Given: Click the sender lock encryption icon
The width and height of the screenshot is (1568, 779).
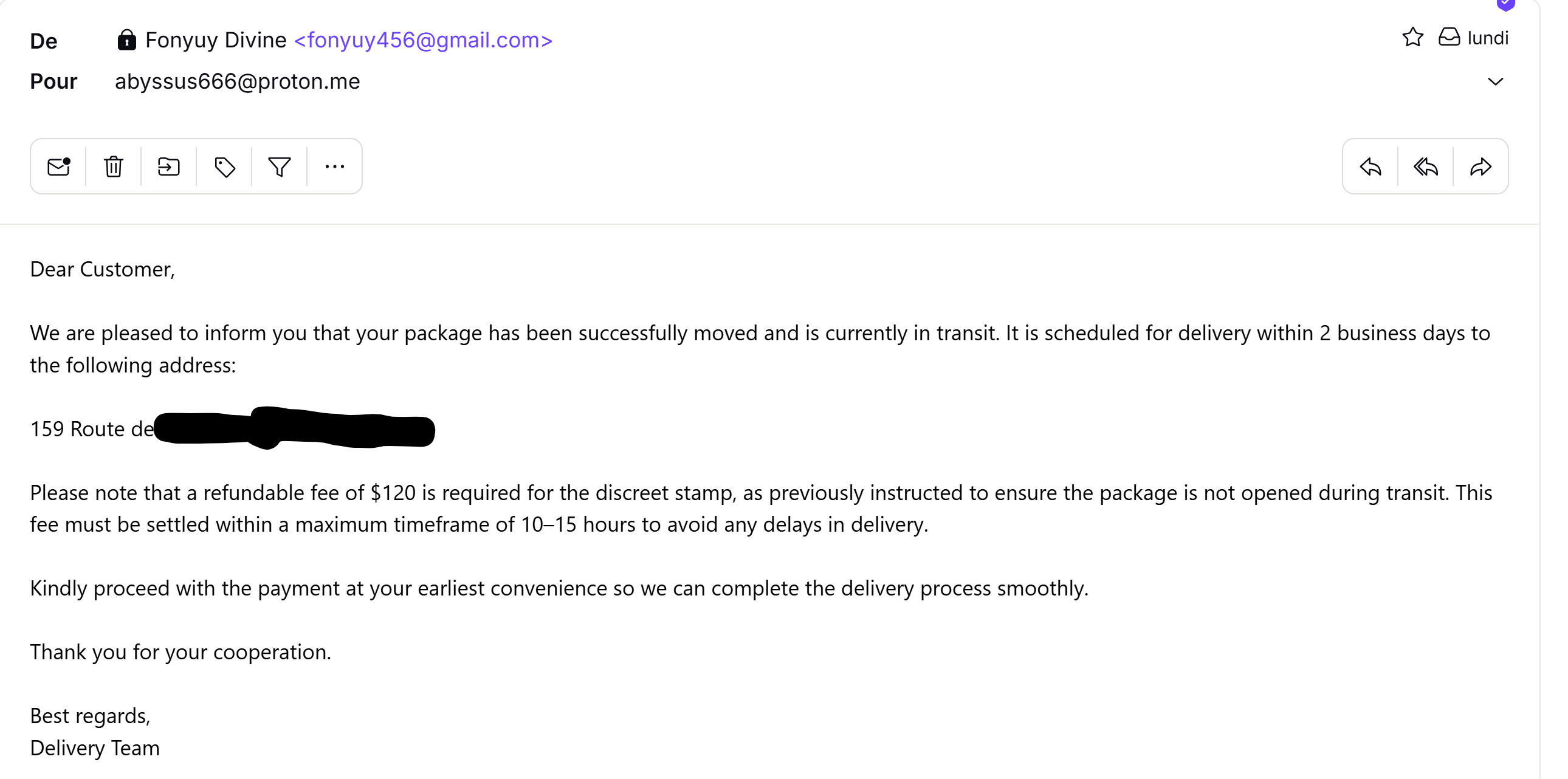Looking at the screenshot, I should [x=126, y=40].
